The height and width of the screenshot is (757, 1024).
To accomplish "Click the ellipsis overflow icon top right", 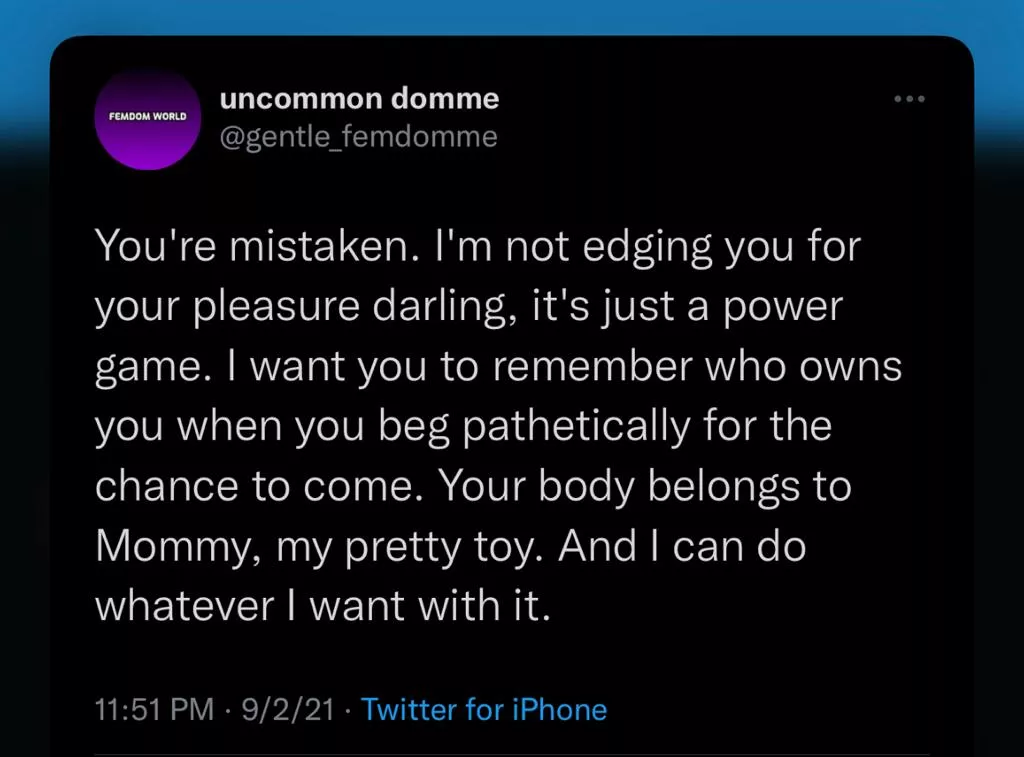I will pyautogui.click(x=909, y=98).
